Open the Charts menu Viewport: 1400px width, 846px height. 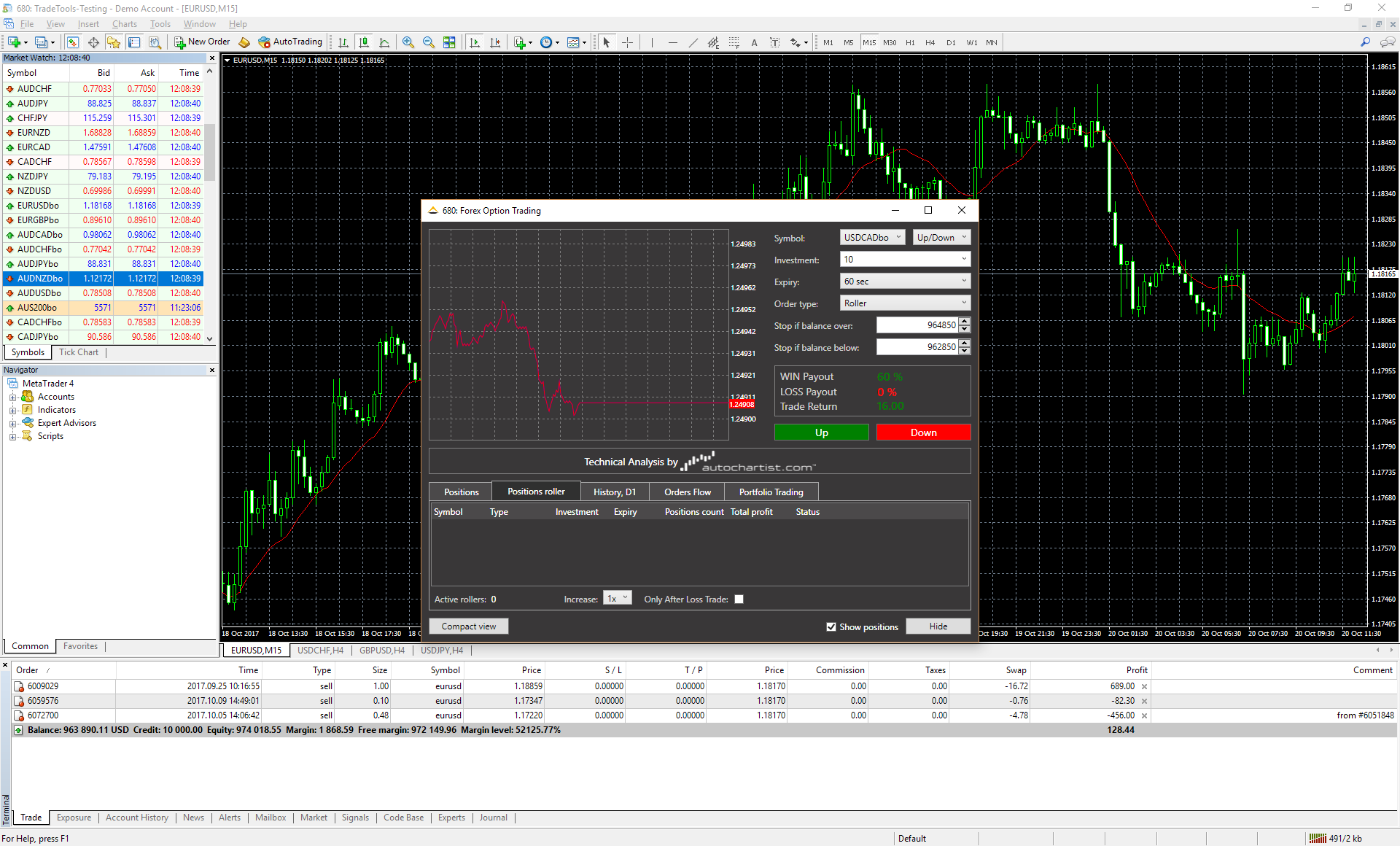(124, 24)
